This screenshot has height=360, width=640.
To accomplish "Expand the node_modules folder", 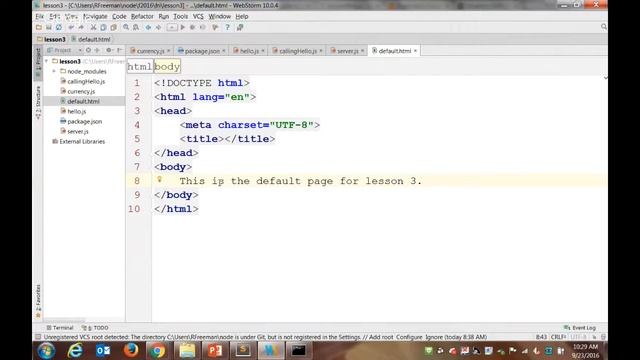I will (x=54, y=71).
